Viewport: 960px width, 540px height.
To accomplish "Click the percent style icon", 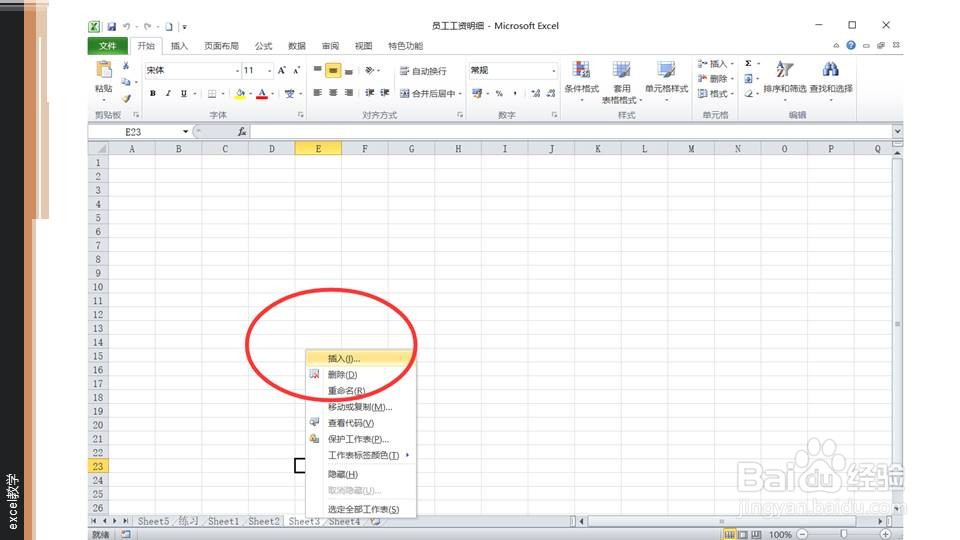I will (500, 93).
